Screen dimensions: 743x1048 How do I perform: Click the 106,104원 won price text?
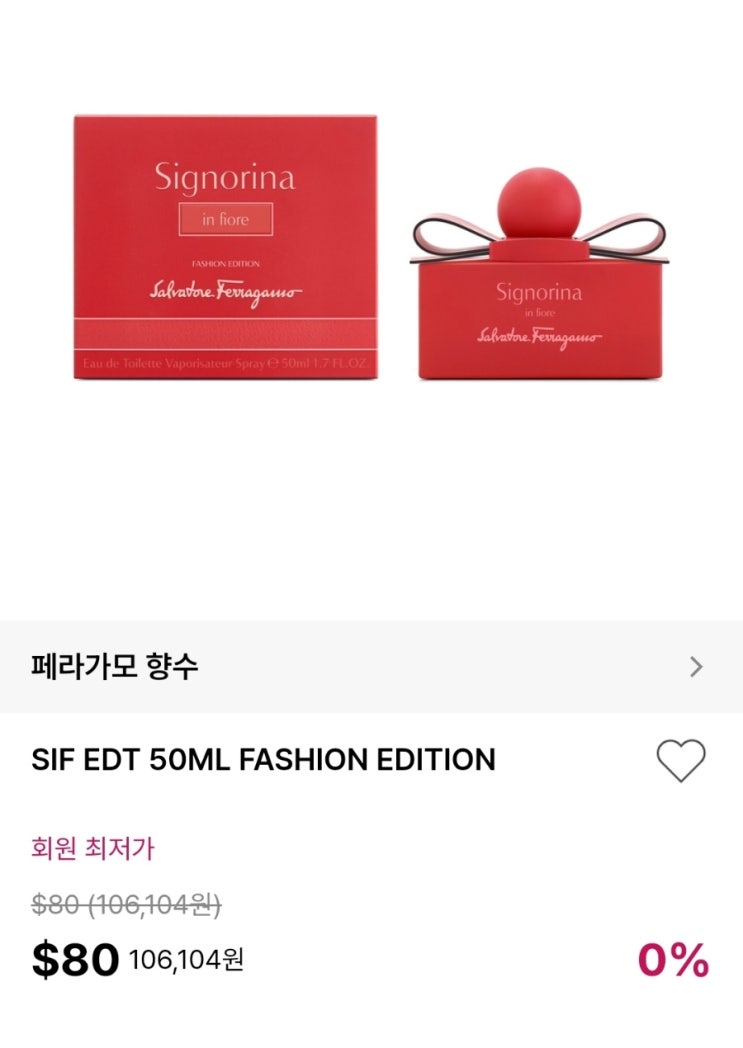(x=186, y=960)
